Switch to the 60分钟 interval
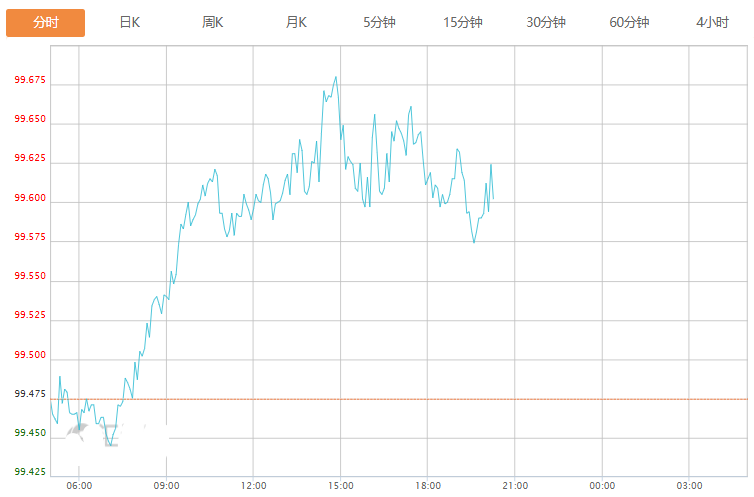Screen dimensions: 754x497 coord(629,23)
